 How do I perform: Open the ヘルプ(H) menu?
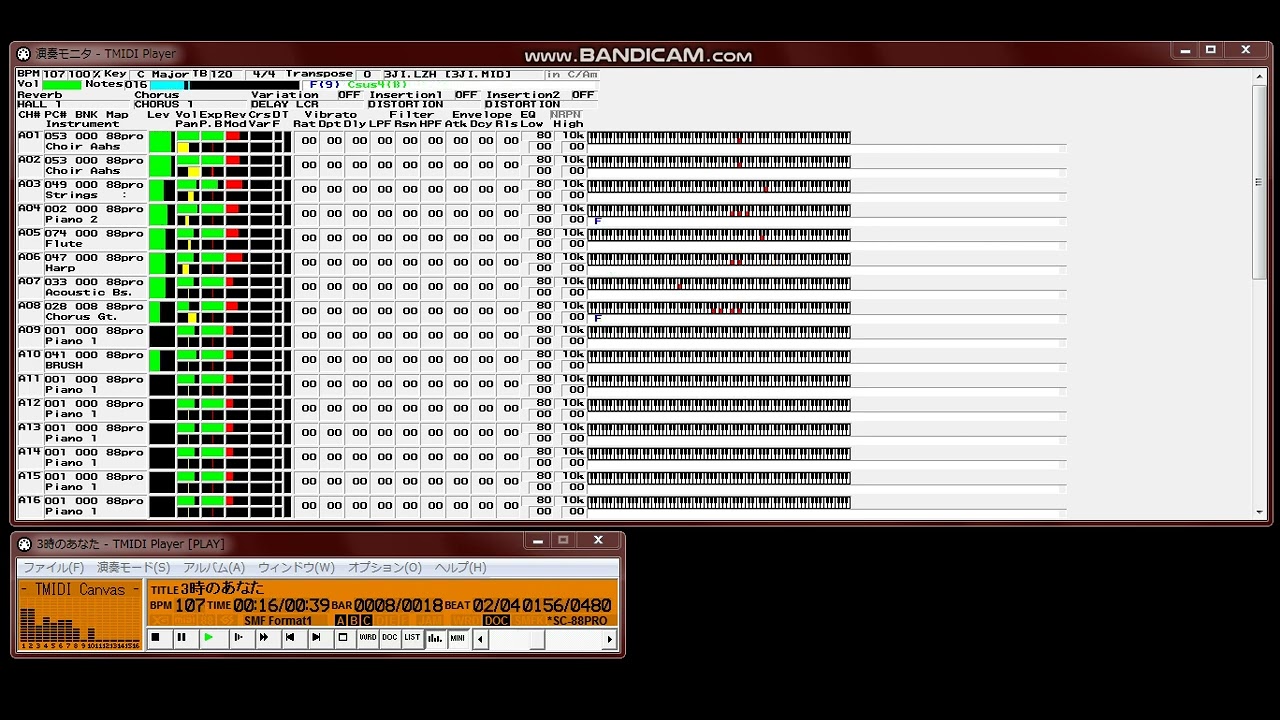460,567
